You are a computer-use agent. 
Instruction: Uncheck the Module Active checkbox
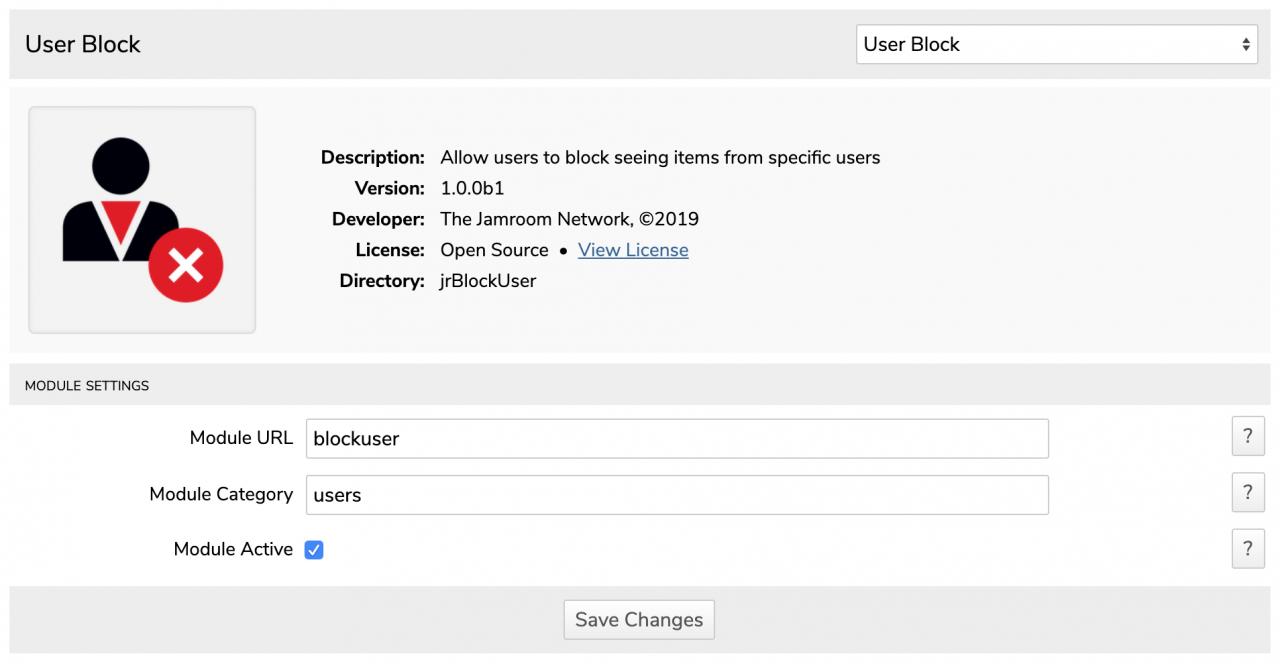coord(314,550)
